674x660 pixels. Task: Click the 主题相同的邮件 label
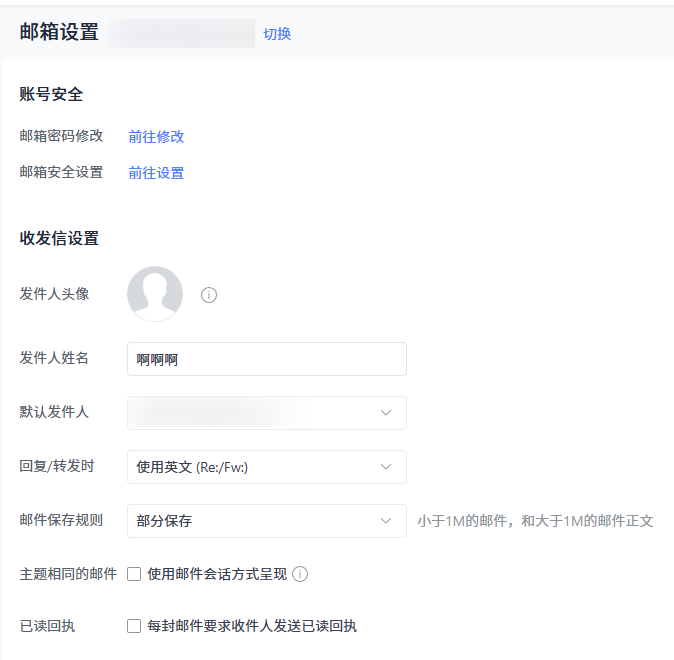point(68,574)
